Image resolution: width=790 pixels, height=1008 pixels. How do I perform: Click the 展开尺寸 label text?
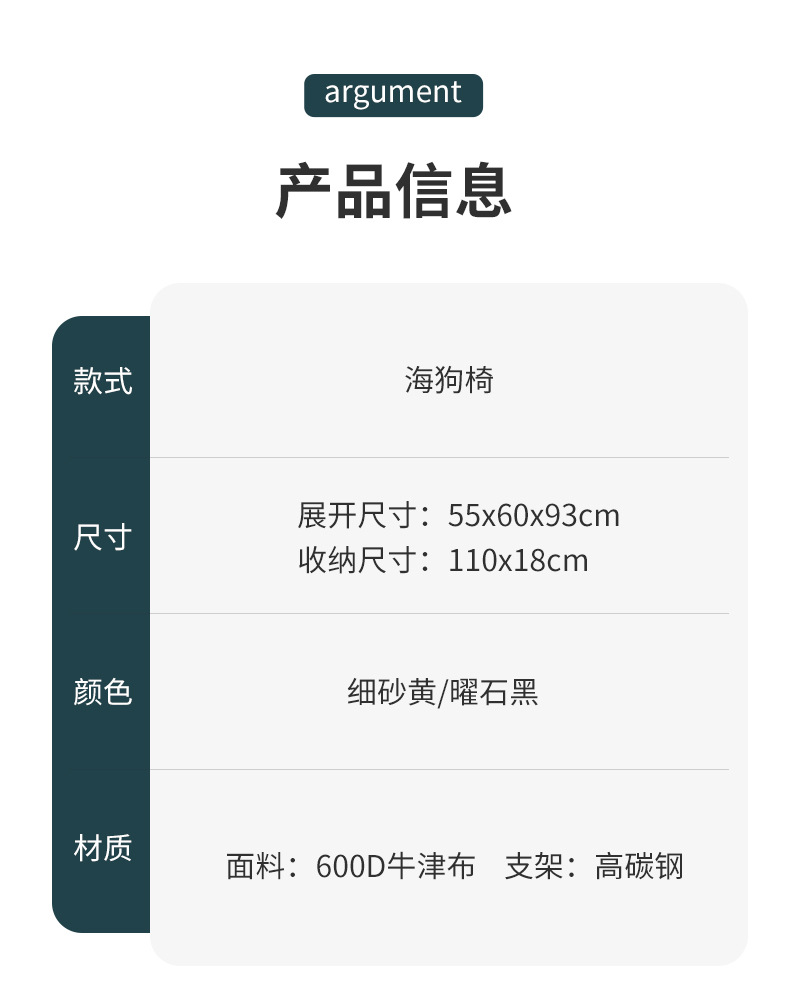click(357, 516)
